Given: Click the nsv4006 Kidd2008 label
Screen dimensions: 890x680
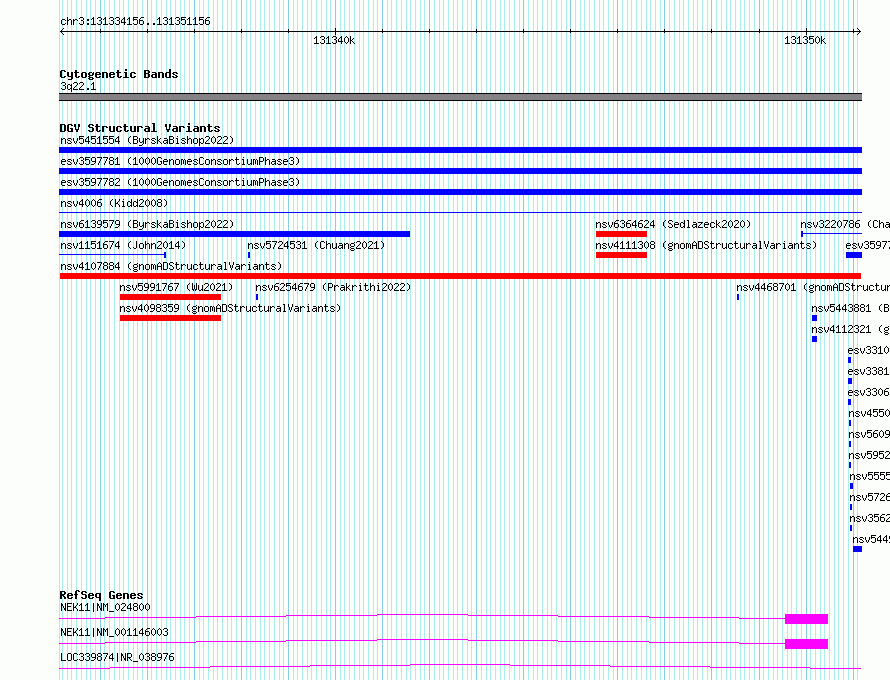Looking at the screenshot, I should point(114,203).
